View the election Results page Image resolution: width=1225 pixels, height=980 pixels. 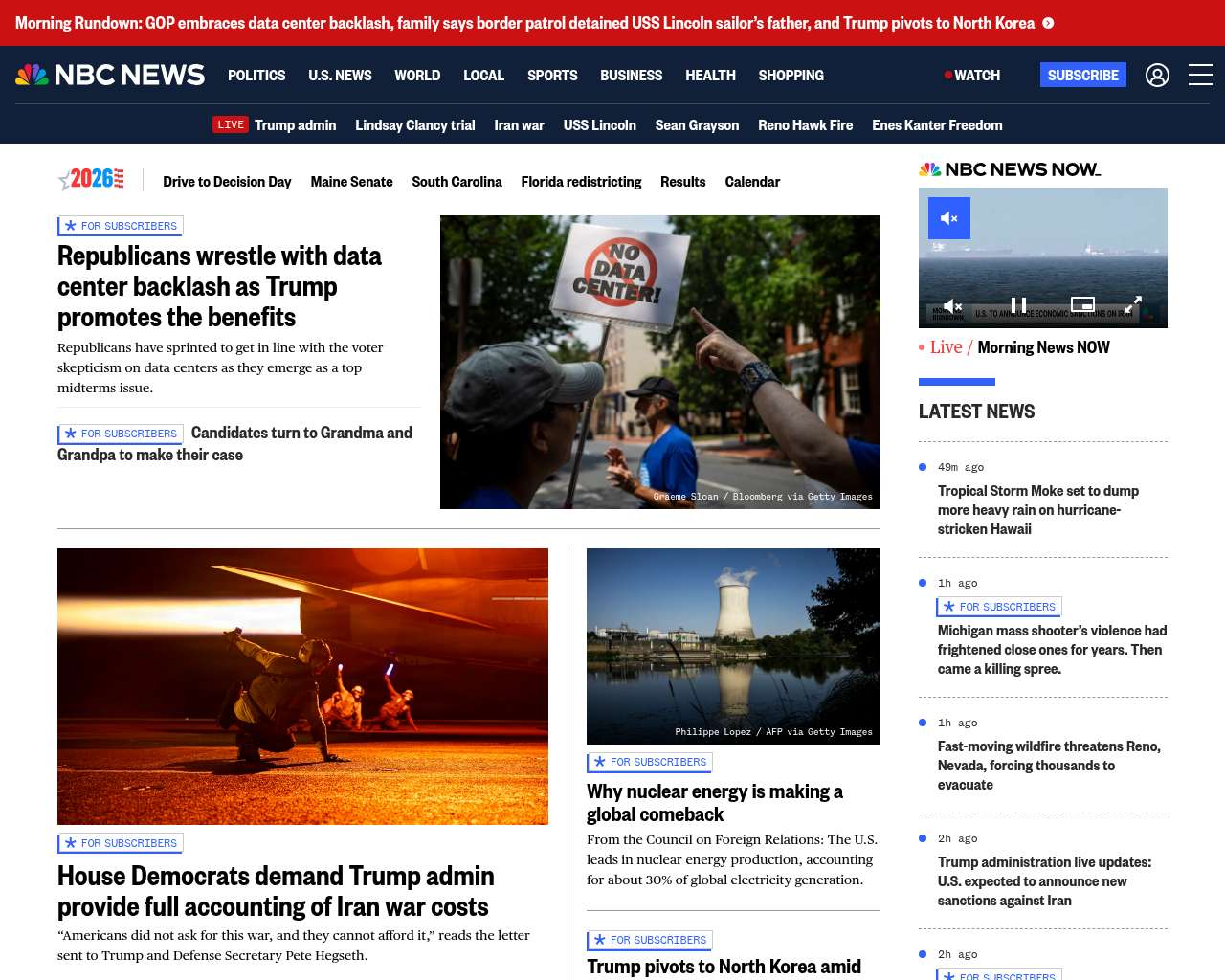coord(682,181)
